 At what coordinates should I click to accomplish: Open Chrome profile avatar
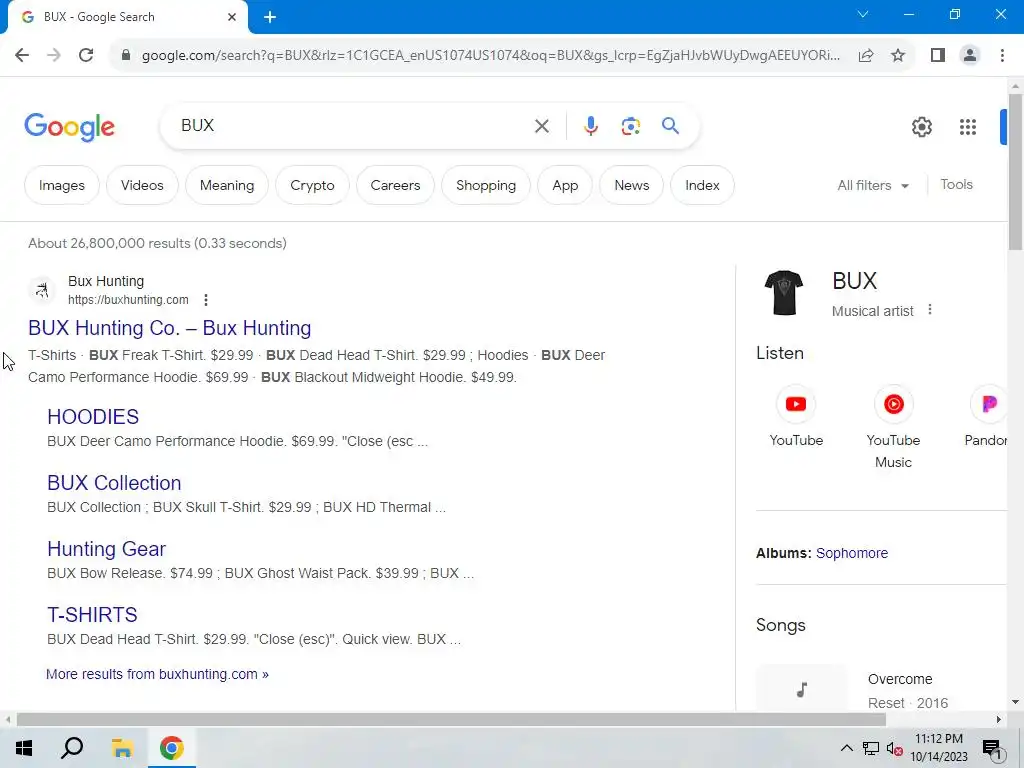(x=970, y=56)
